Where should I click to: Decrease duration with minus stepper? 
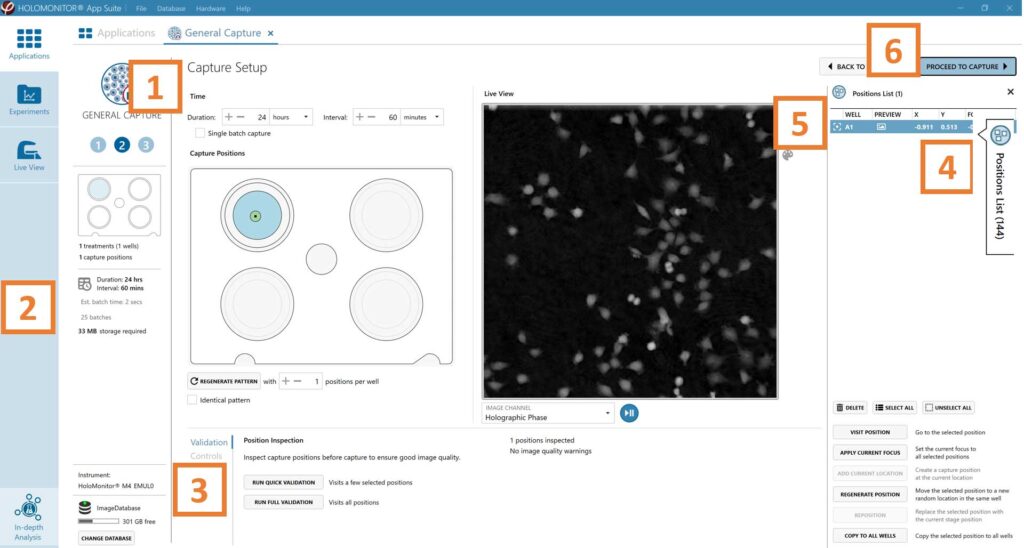(x=240, y=117)
